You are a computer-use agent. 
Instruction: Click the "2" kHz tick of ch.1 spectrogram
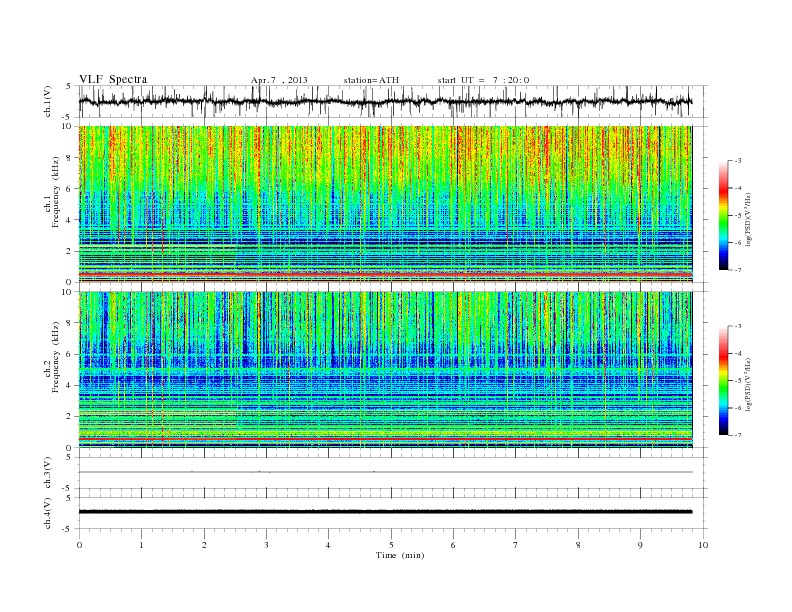point(71,251)
